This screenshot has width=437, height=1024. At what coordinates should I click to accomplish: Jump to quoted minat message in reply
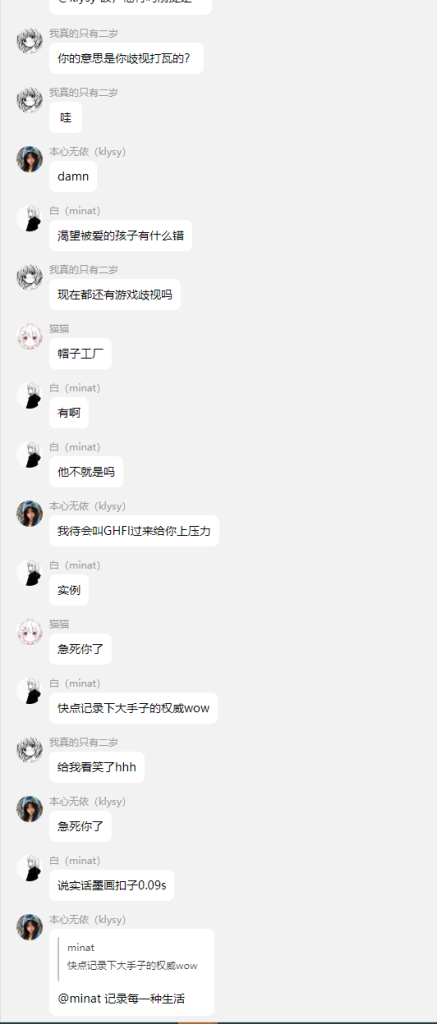point(133,957)
